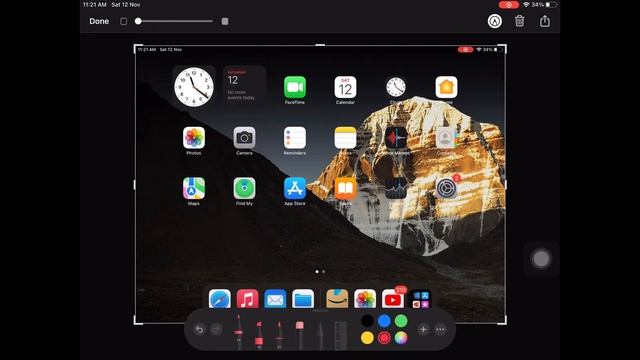Click the bottom-right crop corner handle
Screen dimensions: 640x360
point(502,321)
